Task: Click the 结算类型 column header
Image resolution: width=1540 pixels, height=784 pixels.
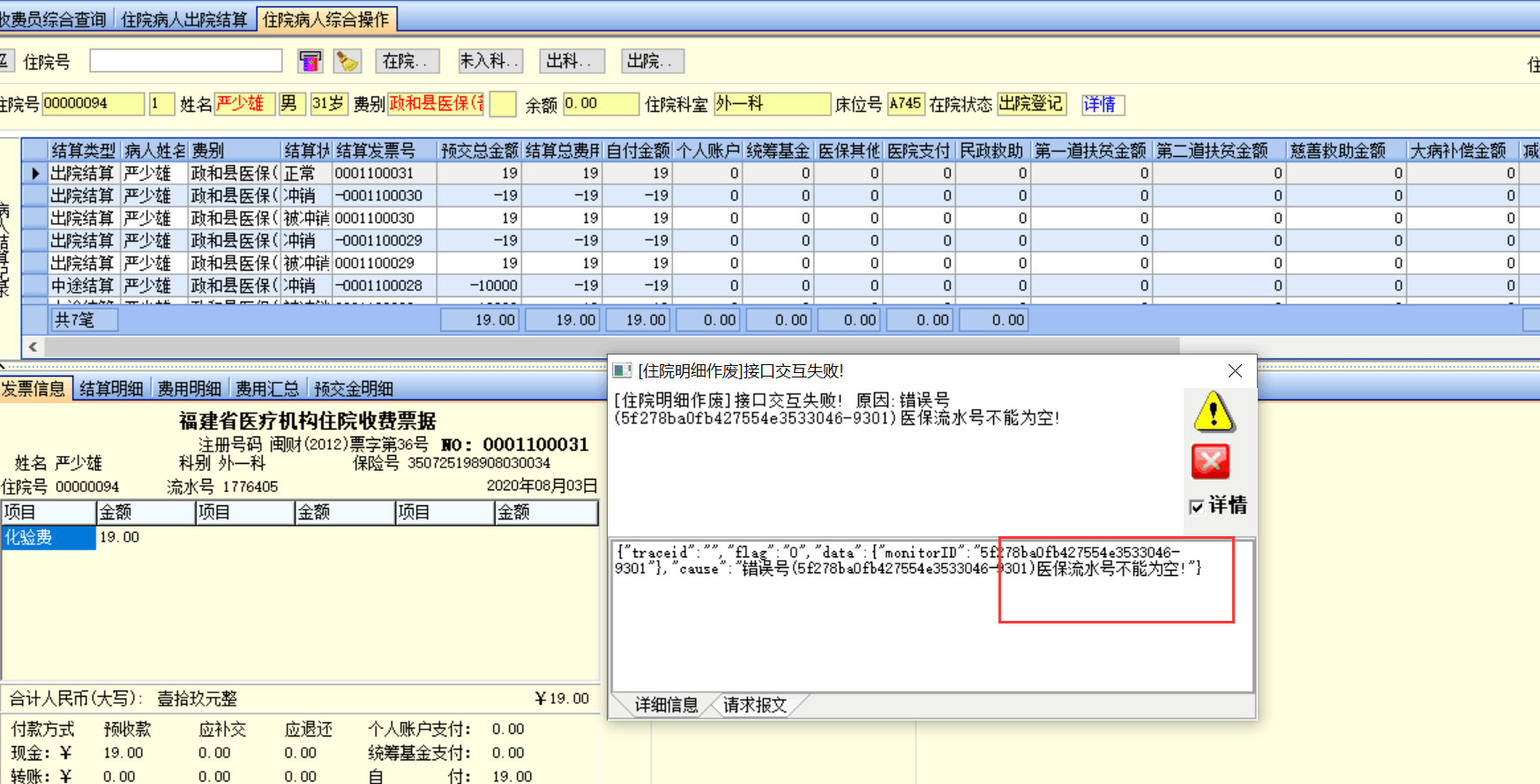Action: click(84, 151)
